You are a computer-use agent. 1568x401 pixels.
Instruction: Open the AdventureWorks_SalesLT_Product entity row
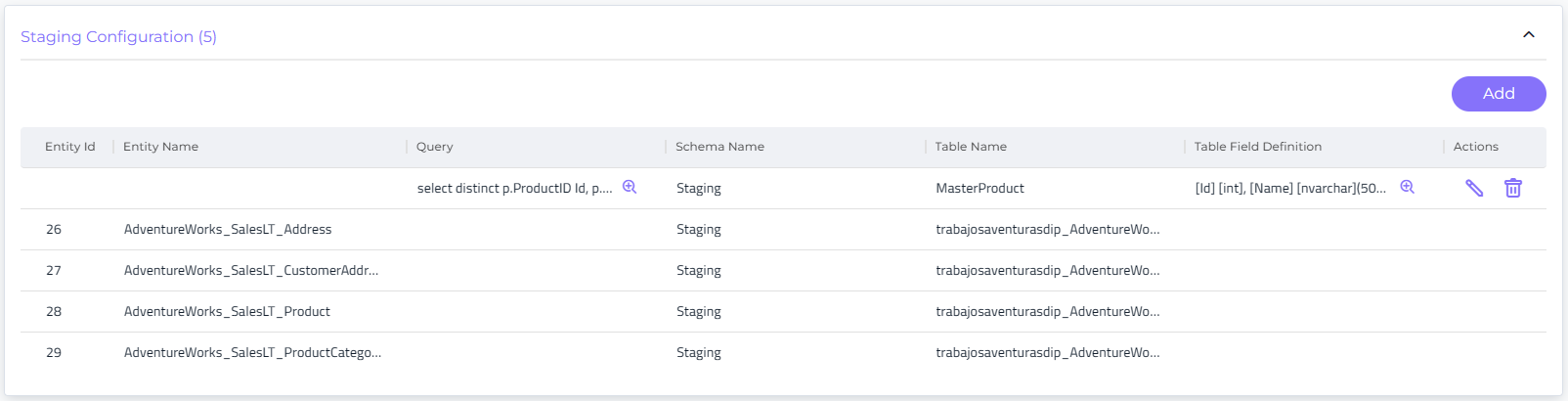227,312
